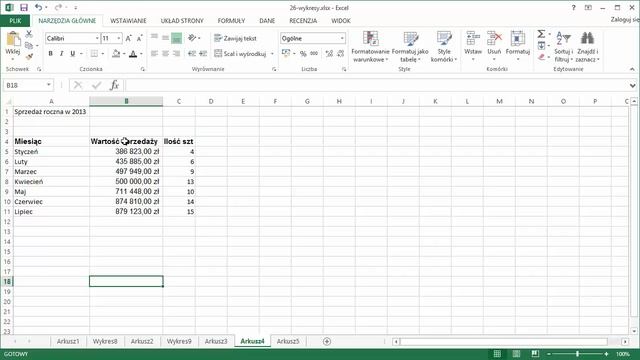
Task: Open borders dropdown arrow
Action: (x=102, y=53)
